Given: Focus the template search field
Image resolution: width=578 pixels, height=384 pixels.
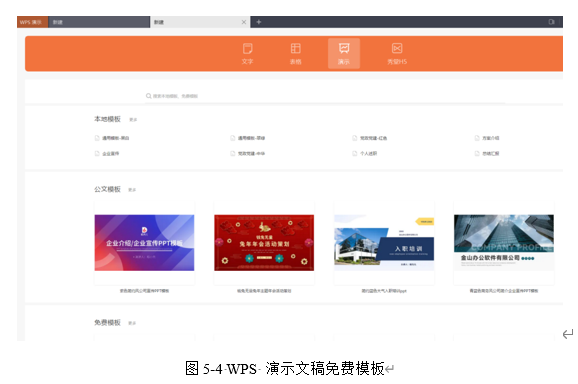Looking at the screenshot, I should [x=324, y=96].
